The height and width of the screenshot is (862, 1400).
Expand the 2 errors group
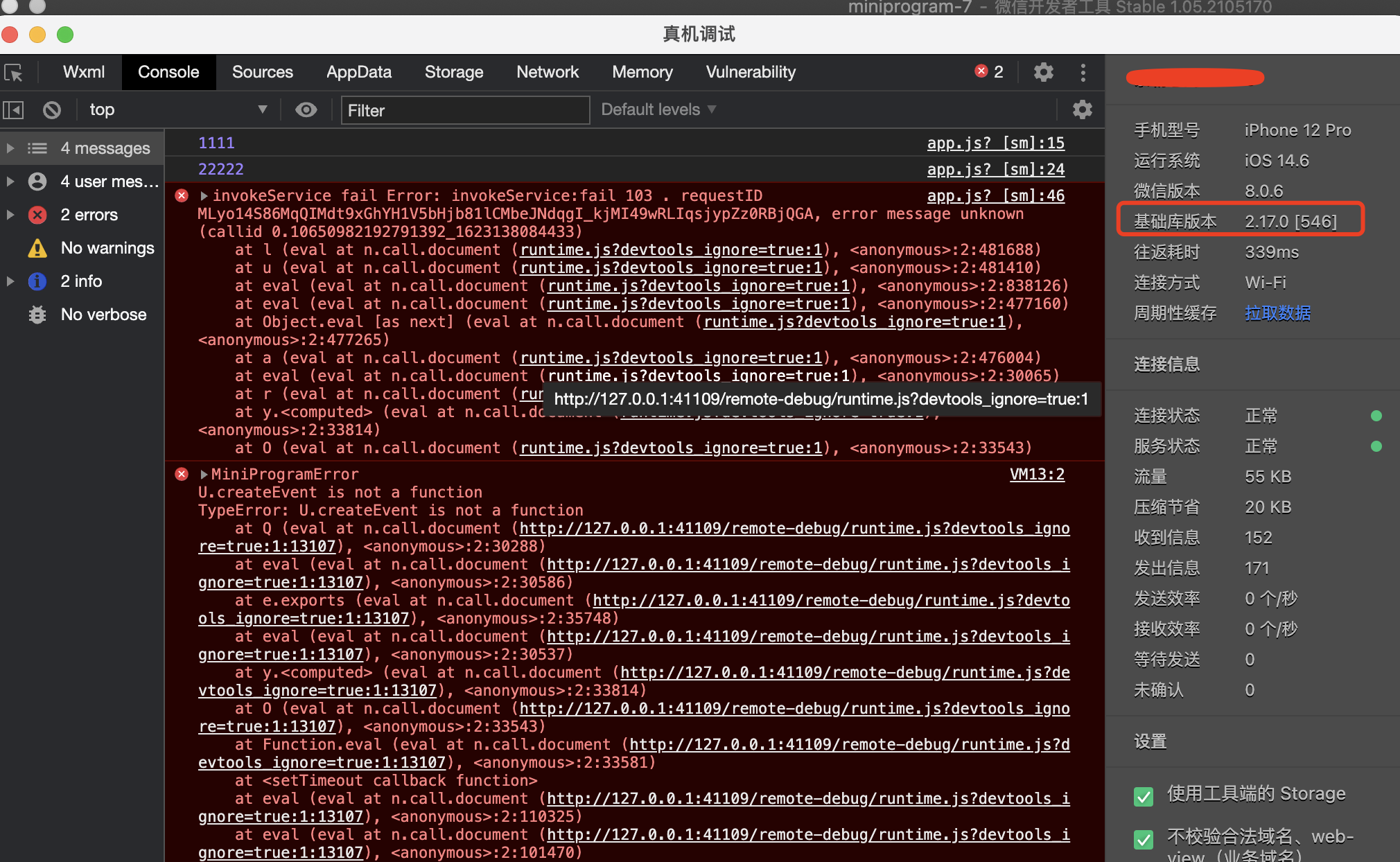tap(10, 215)
